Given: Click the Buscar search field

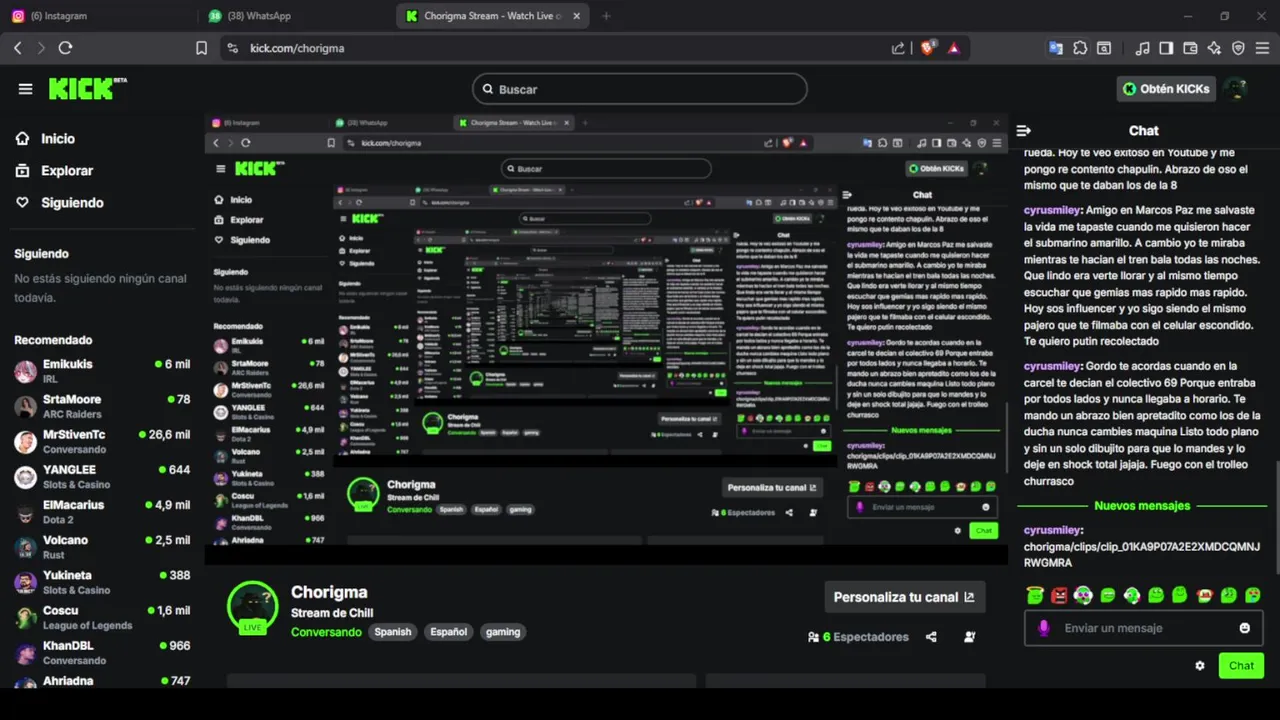Looking at the screenshot, I should 640,89.
